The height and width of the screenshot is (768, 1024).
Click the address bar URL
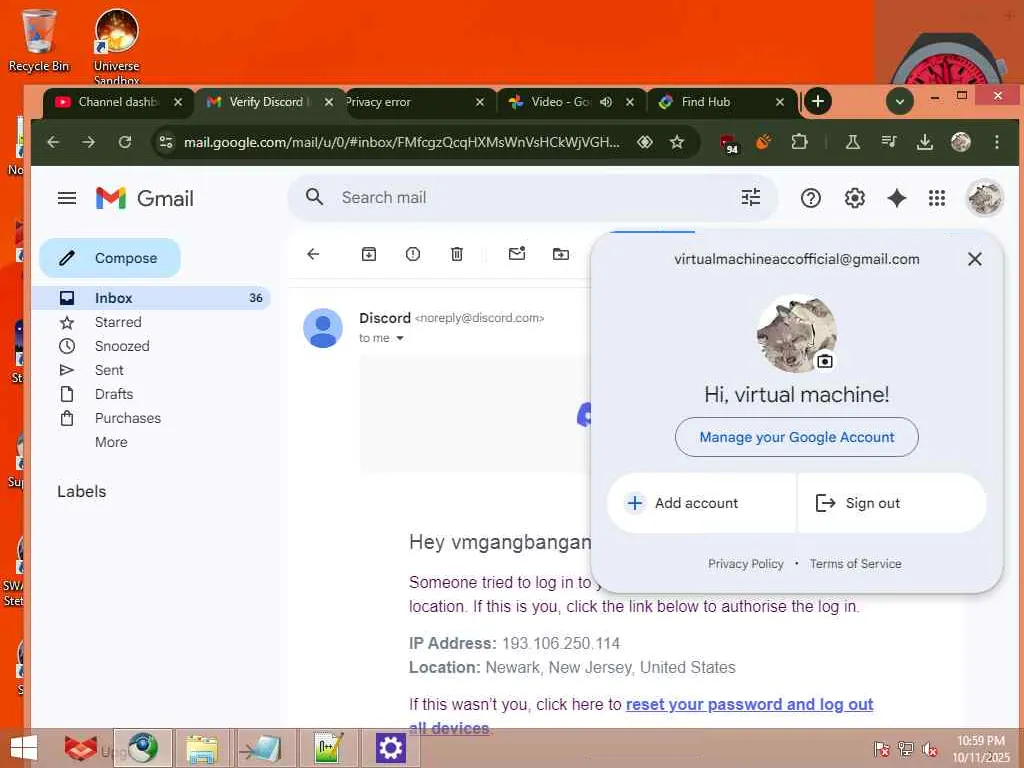point(401,142)
